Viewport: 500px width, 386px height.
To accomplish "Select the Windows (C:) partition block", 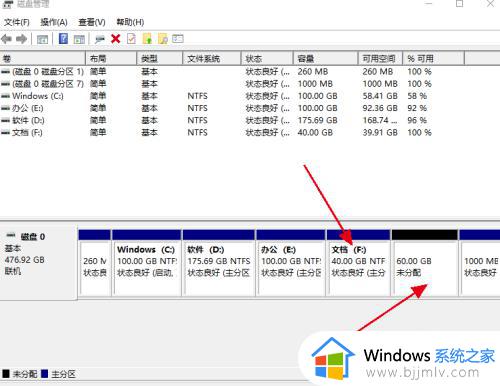I will (147, 263).
